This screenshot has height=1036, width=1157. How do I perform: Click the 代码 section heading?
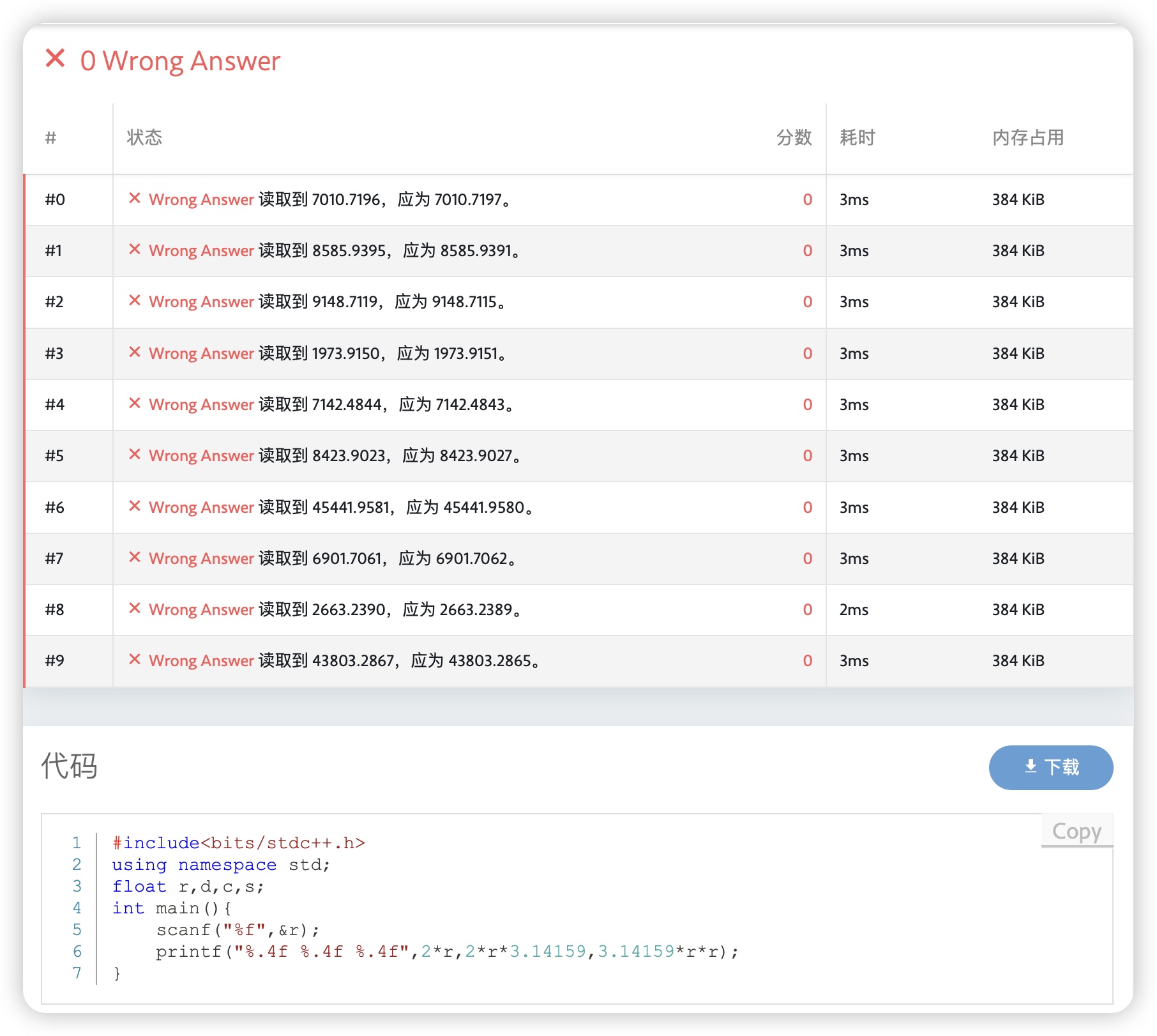70,765
